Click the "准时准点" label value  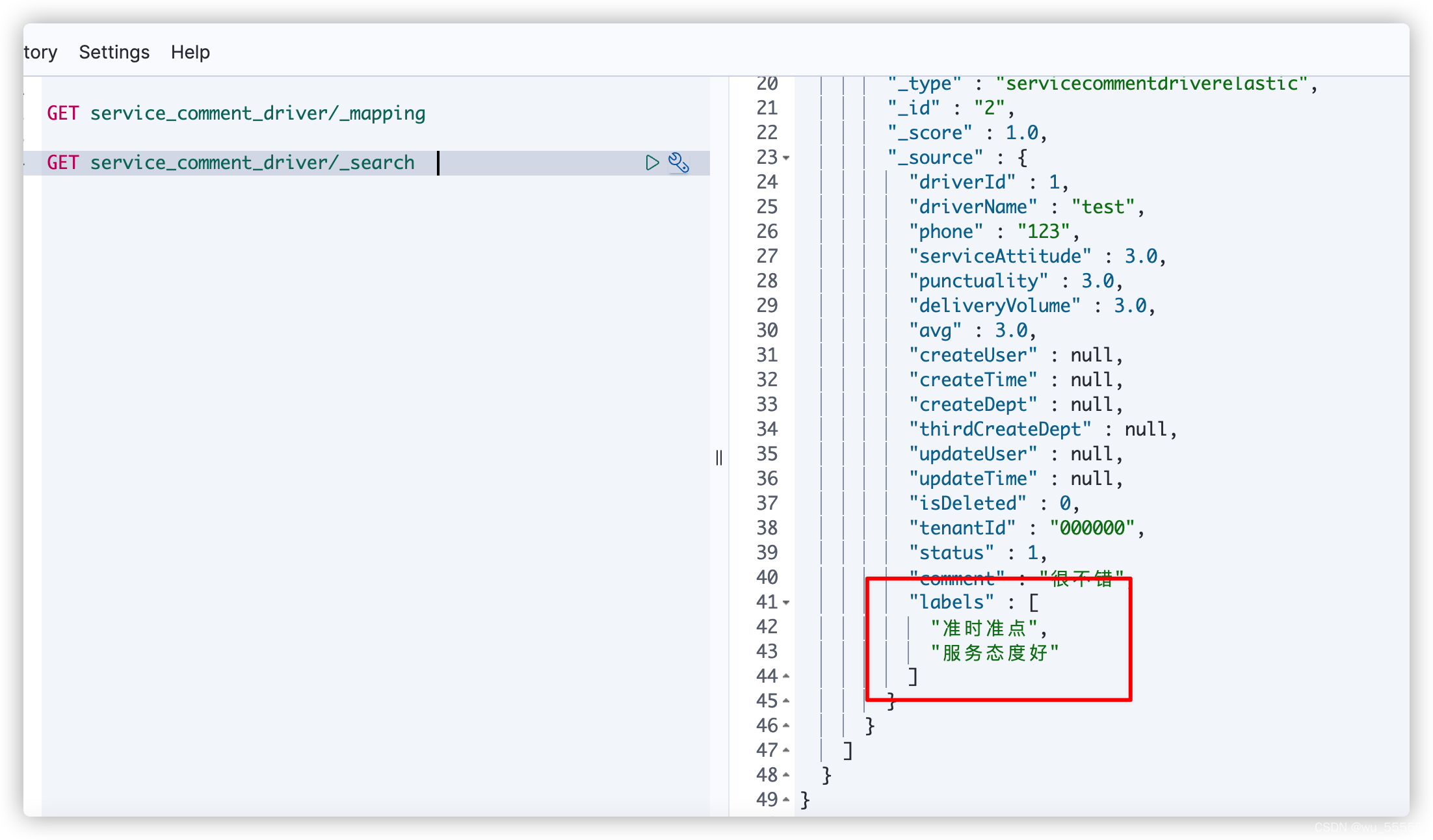(984, 628)
